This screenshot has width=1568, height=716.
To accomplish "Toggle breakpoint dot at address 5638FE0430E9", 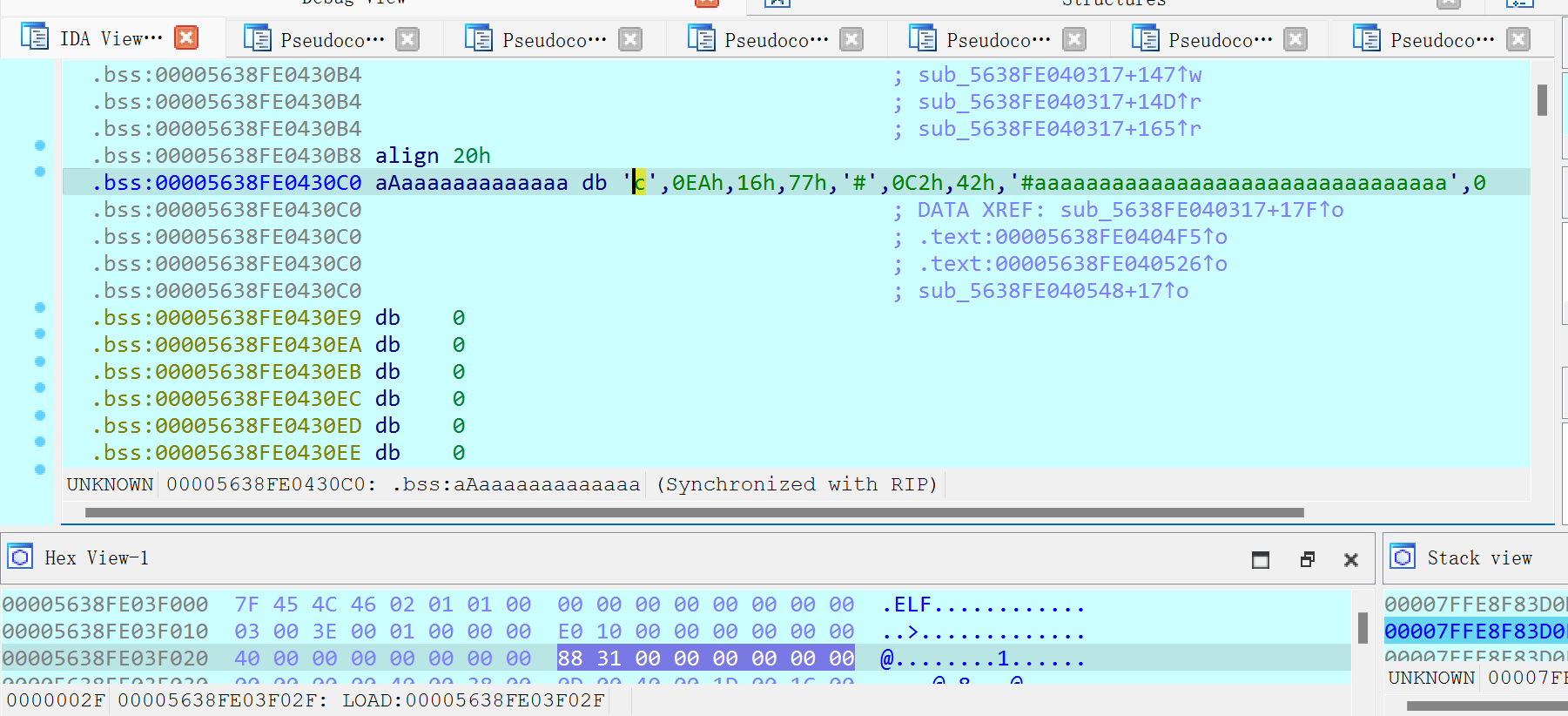I will coord(40,307).
